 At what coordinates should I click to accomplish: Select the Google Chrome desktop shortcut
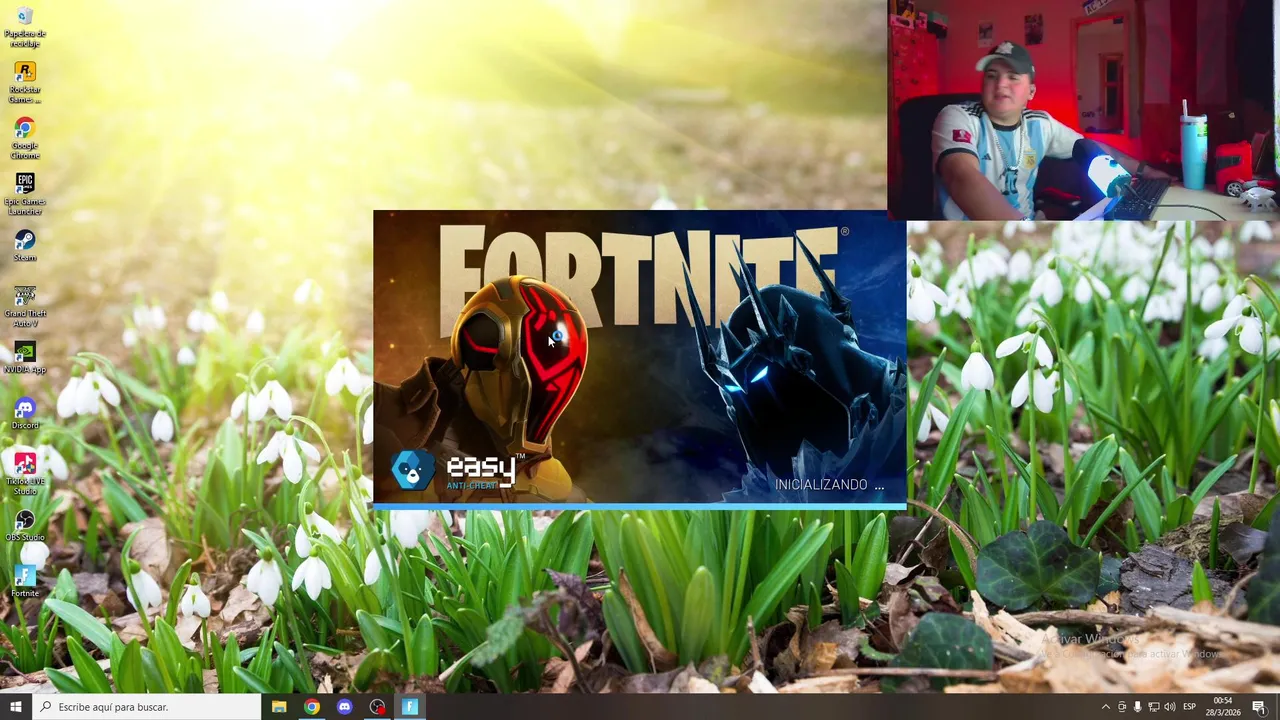[25, 139]
